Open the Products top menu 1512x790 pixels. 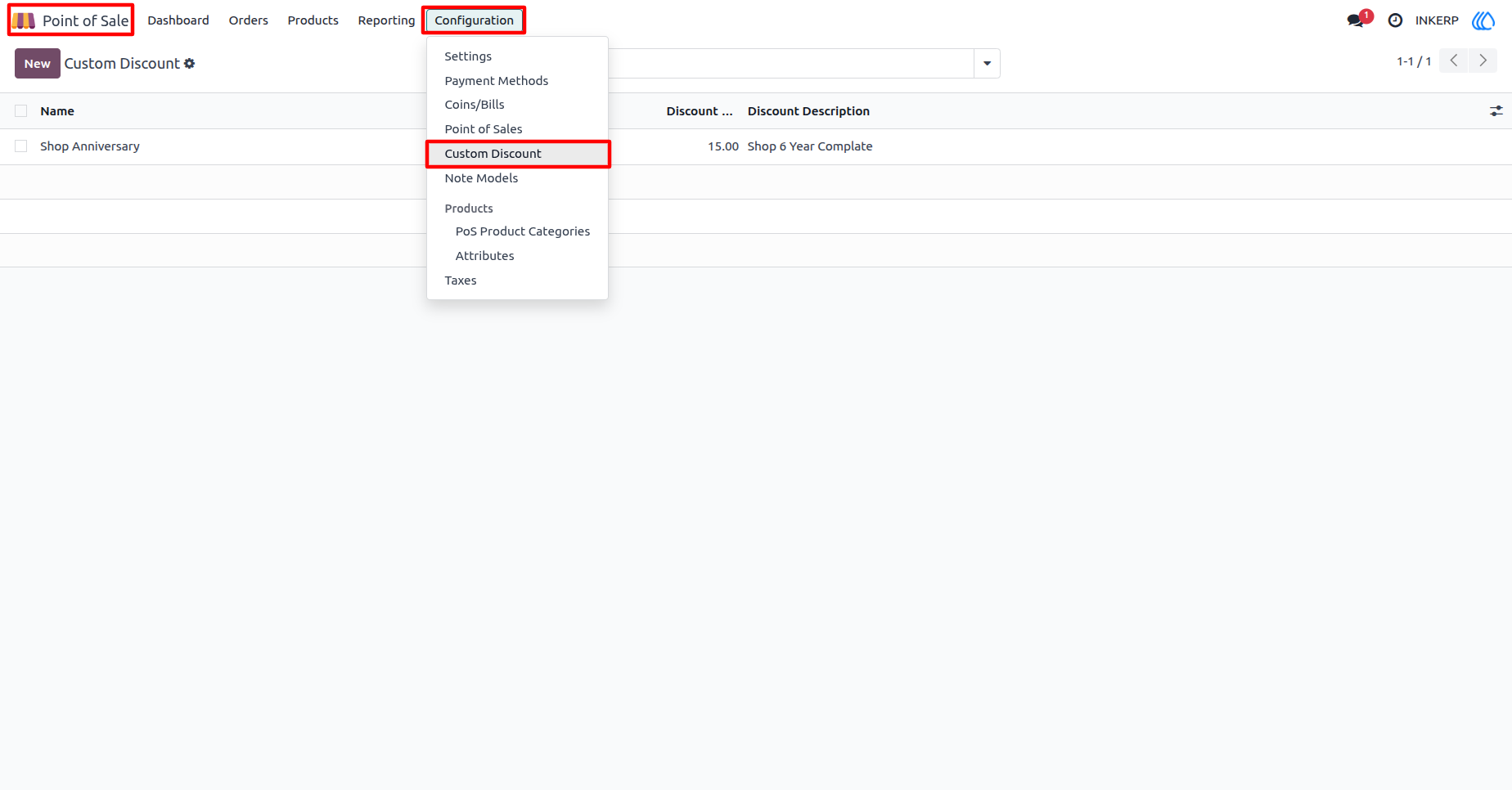pos(313,20)
